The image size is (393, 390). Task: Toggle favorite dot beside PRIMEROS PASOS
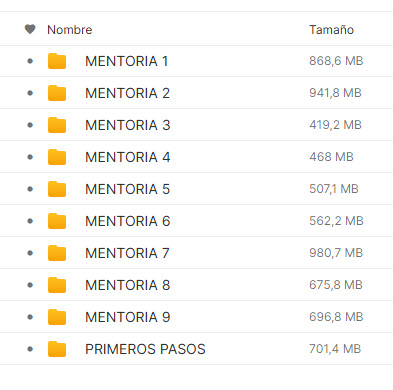[x=30, y=349]
